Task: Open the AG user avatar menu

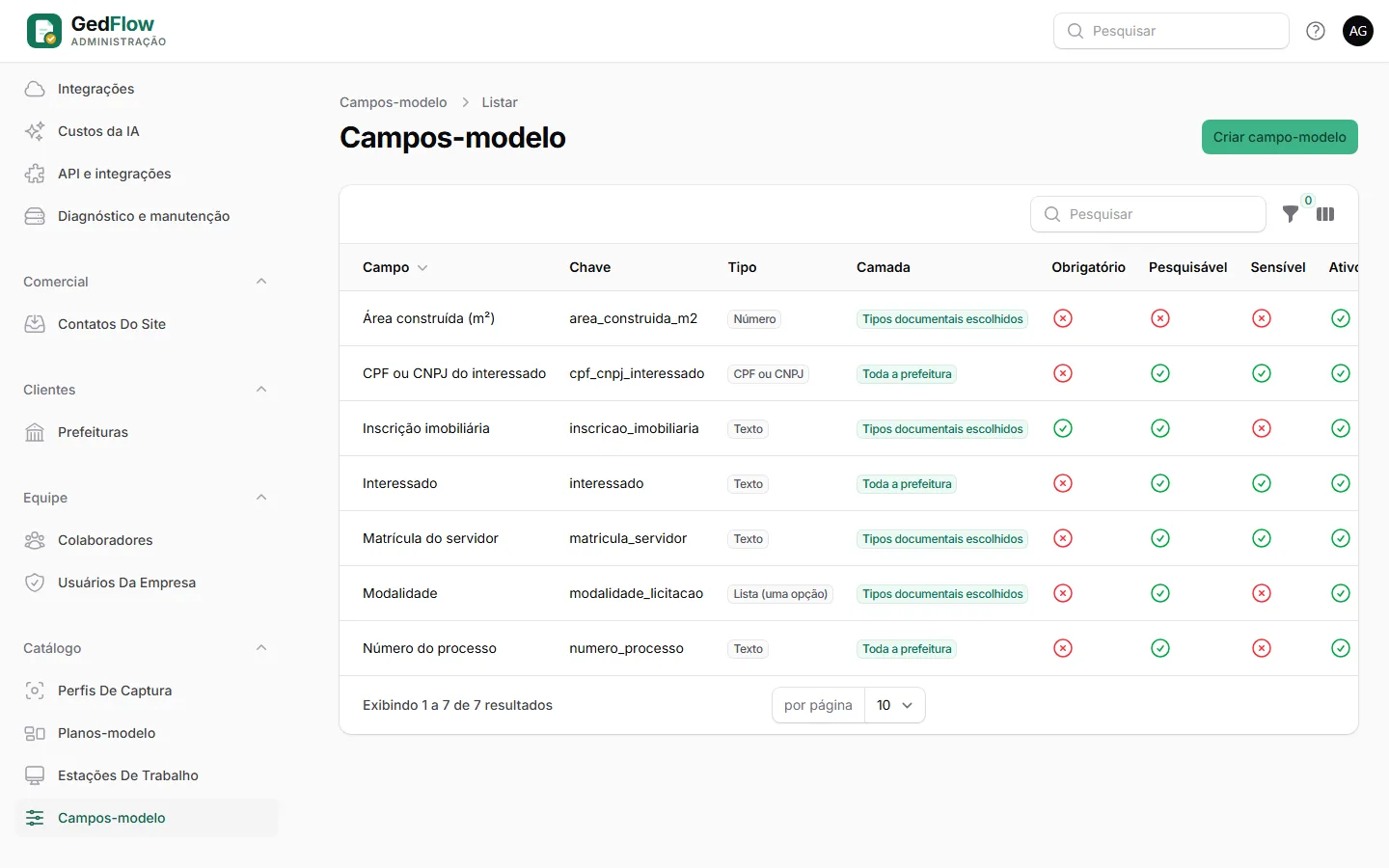Action: (1358, 31)
